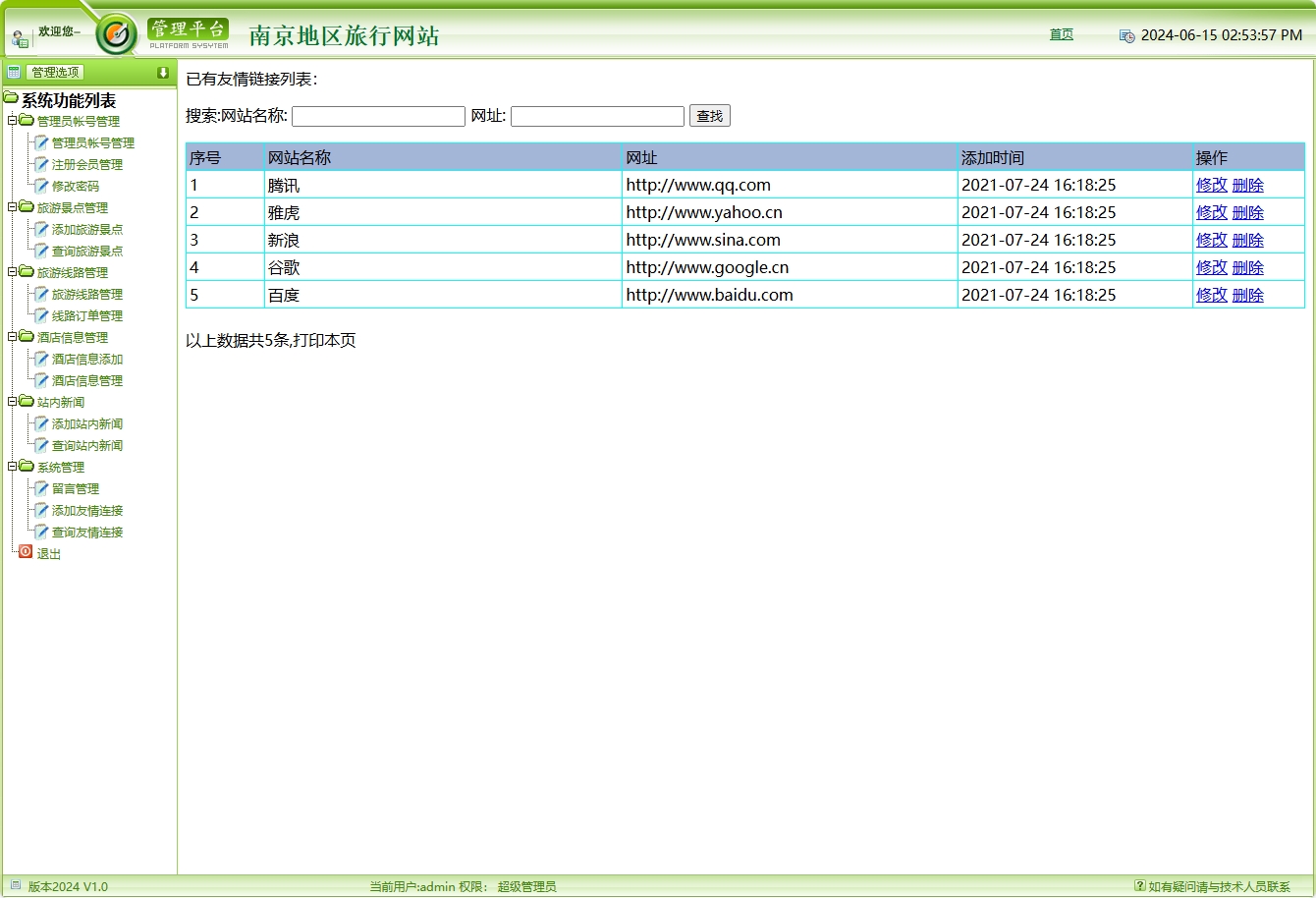Click the 系统功能列表 root folder icon
The image size is (1316, 898).
(11, 99)
